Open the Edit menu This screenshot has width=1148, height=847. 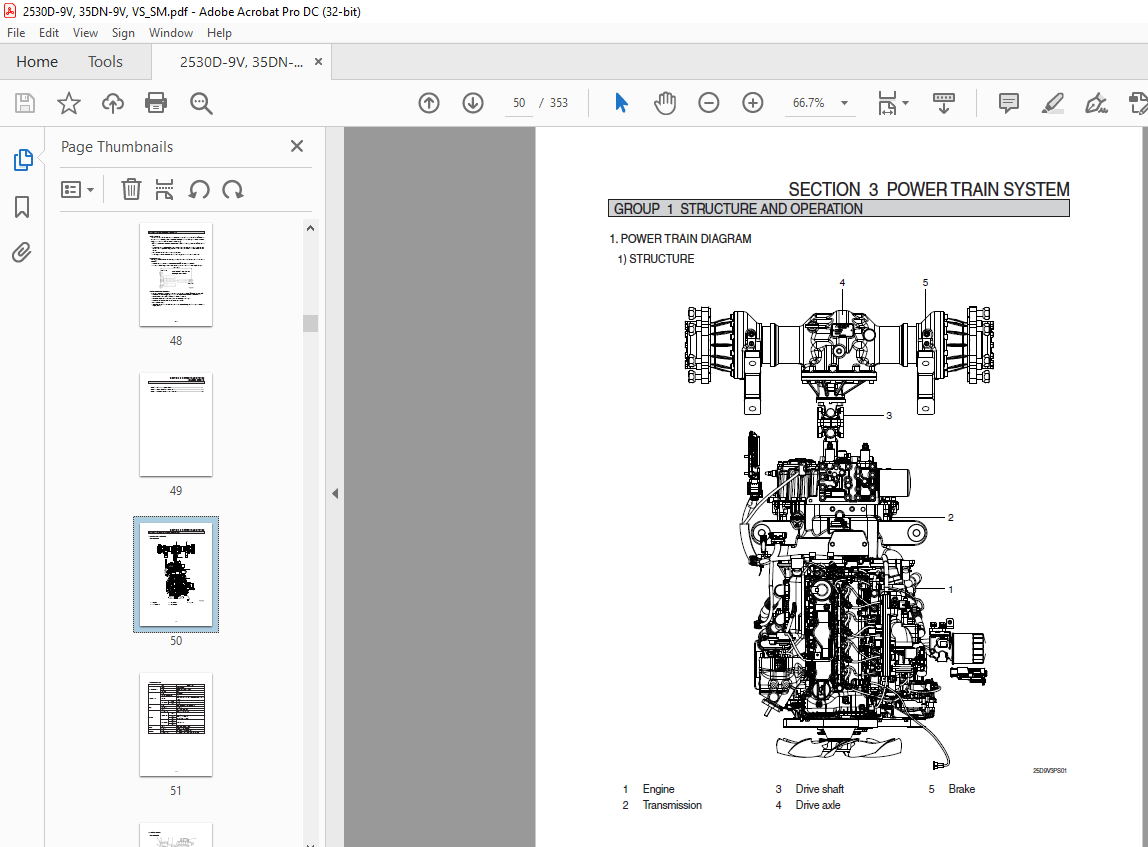pyautogui.click(x=49, y=33)
